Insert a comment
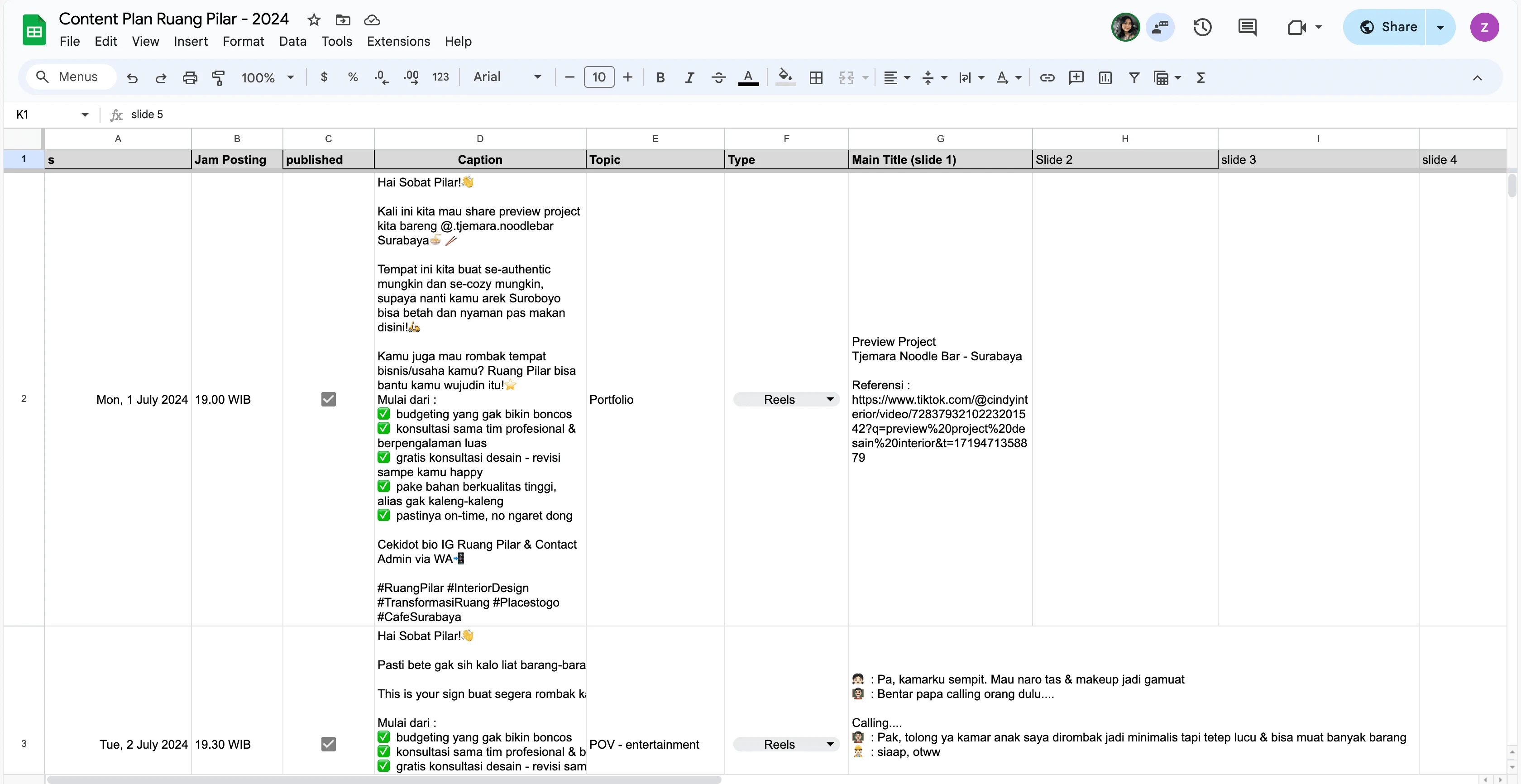The width and height of the screenshot is (1521, 784). pyautogui.click(x=1076, y=77)
